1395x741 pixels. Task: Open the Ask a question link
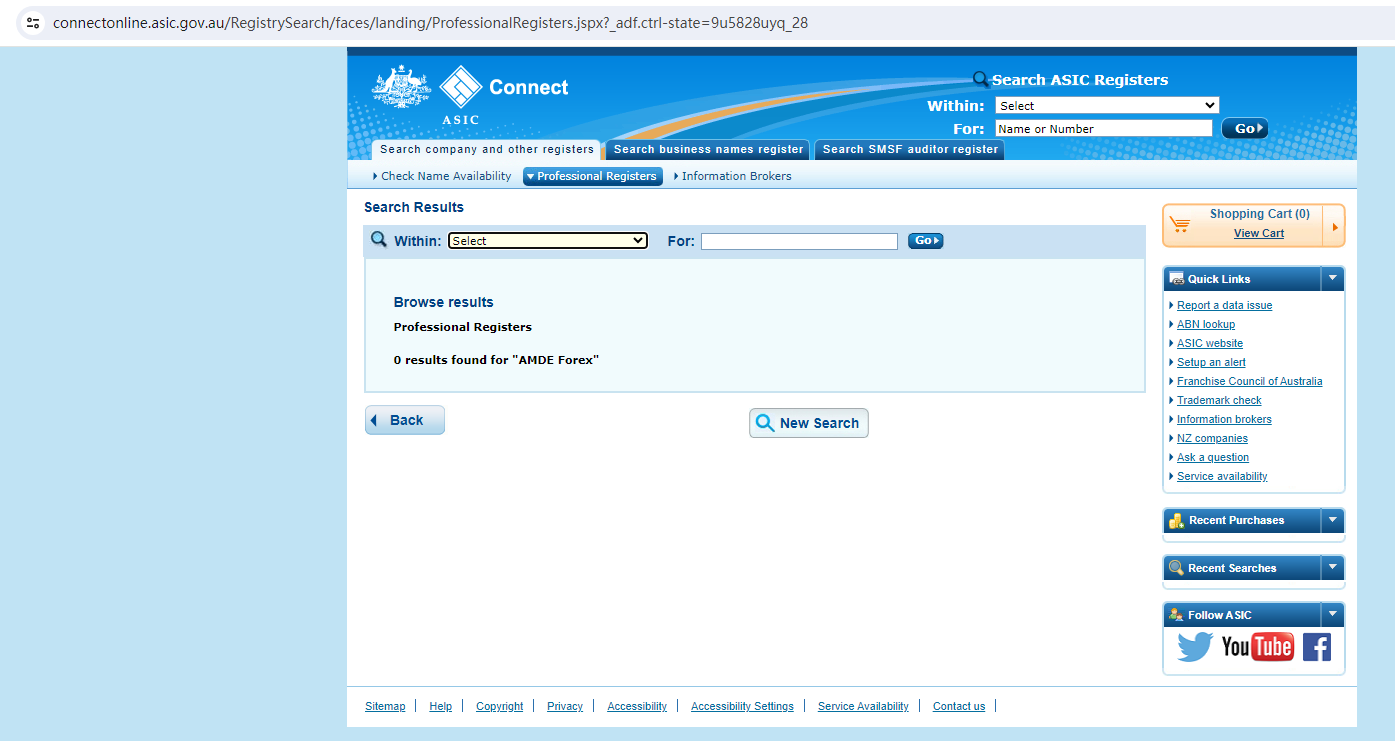(x=1213, y=457)
